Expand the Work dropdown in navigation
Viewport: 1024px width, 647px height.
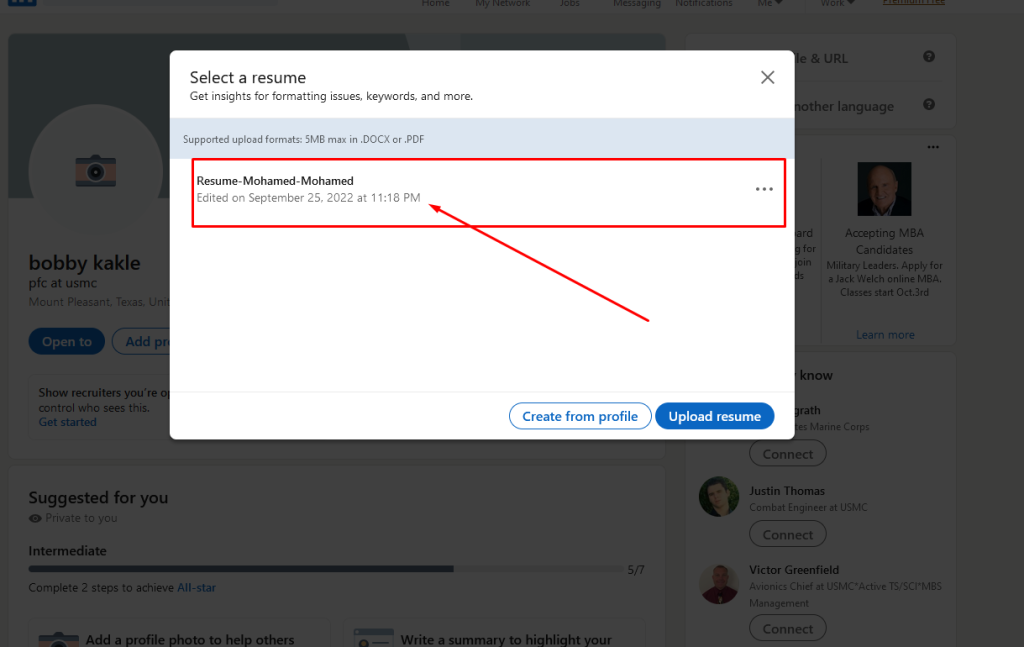coord(838,4)
